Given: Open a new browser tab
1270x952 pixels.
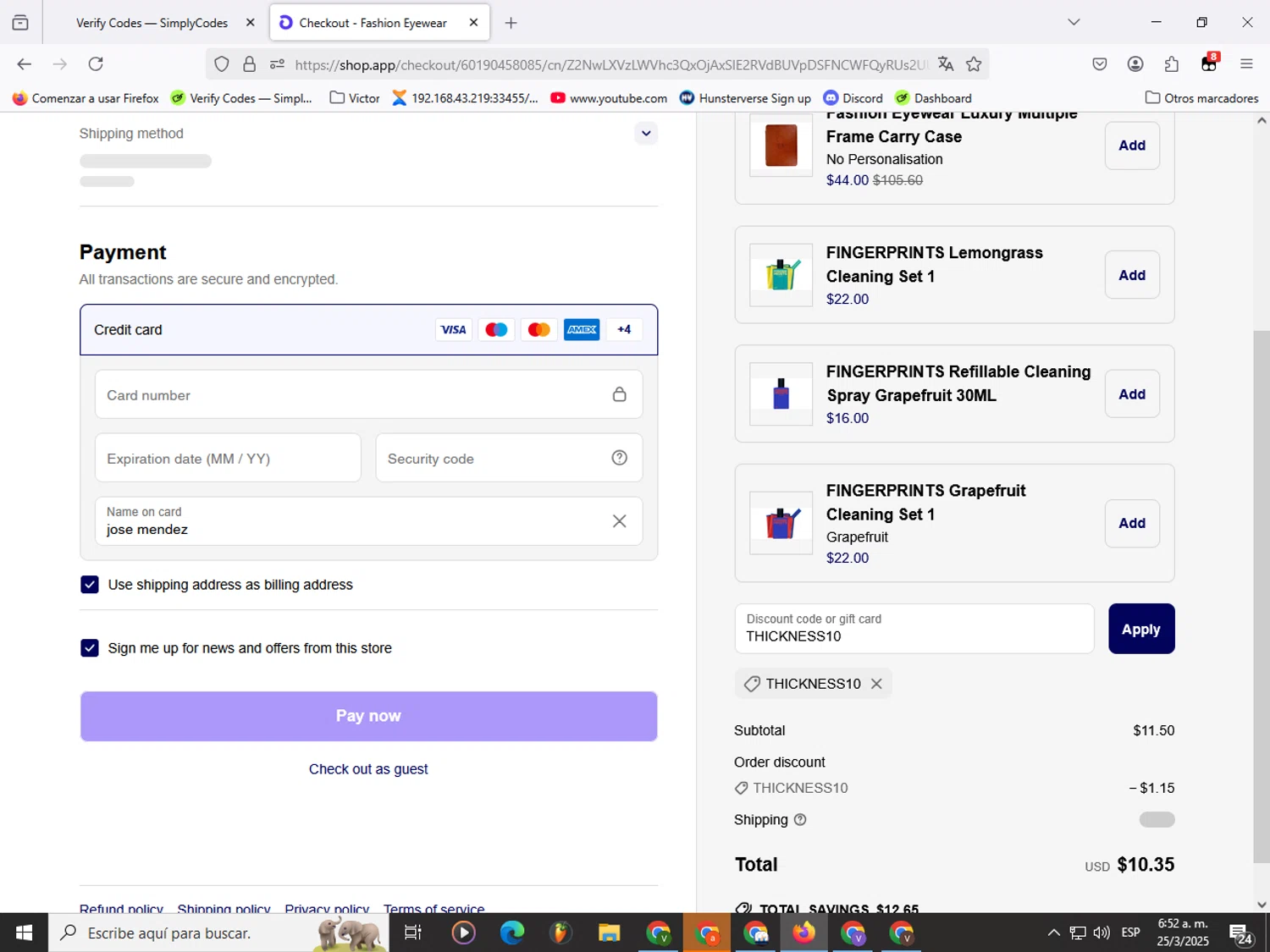Looking at the screenshot, I should tap(511, 23).
